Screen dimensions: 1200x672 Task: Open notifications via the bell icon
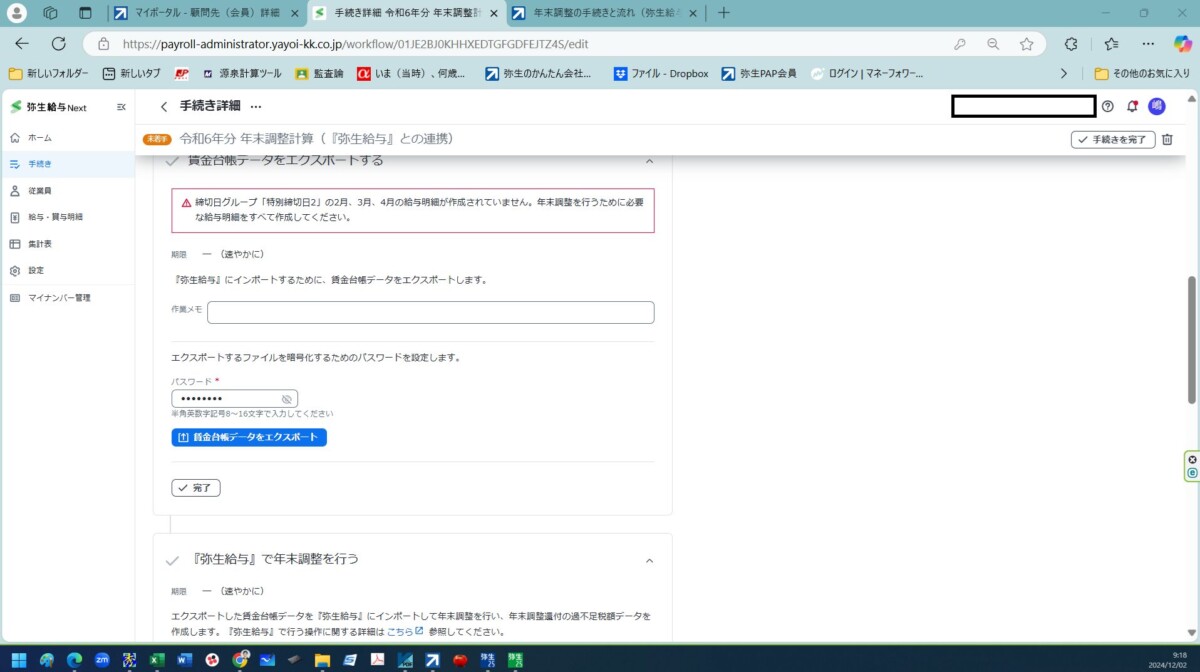(x=1133, y=106)
